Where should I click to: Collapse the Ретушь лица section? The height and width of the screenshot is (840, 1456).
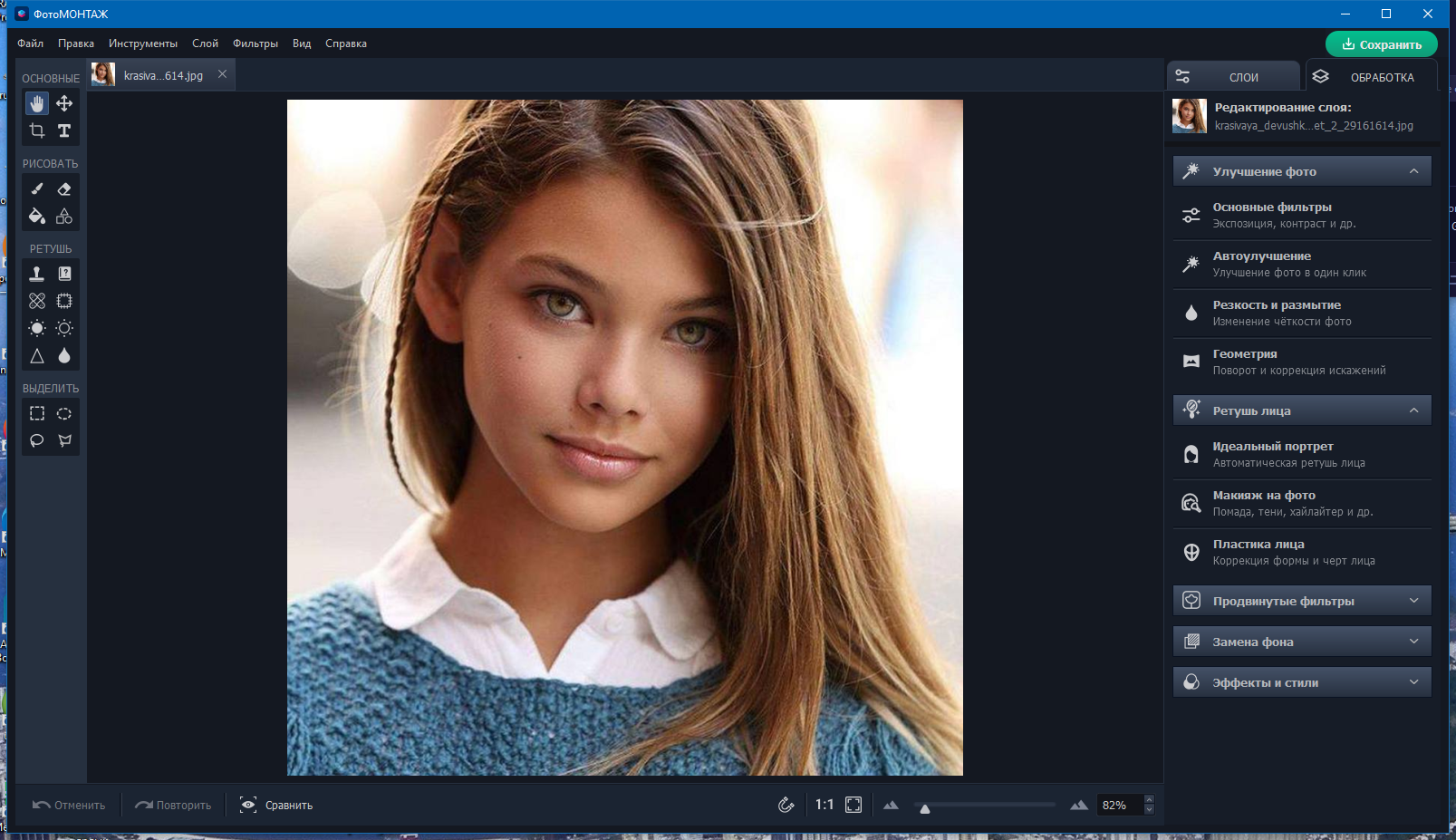click(1302, 410)
